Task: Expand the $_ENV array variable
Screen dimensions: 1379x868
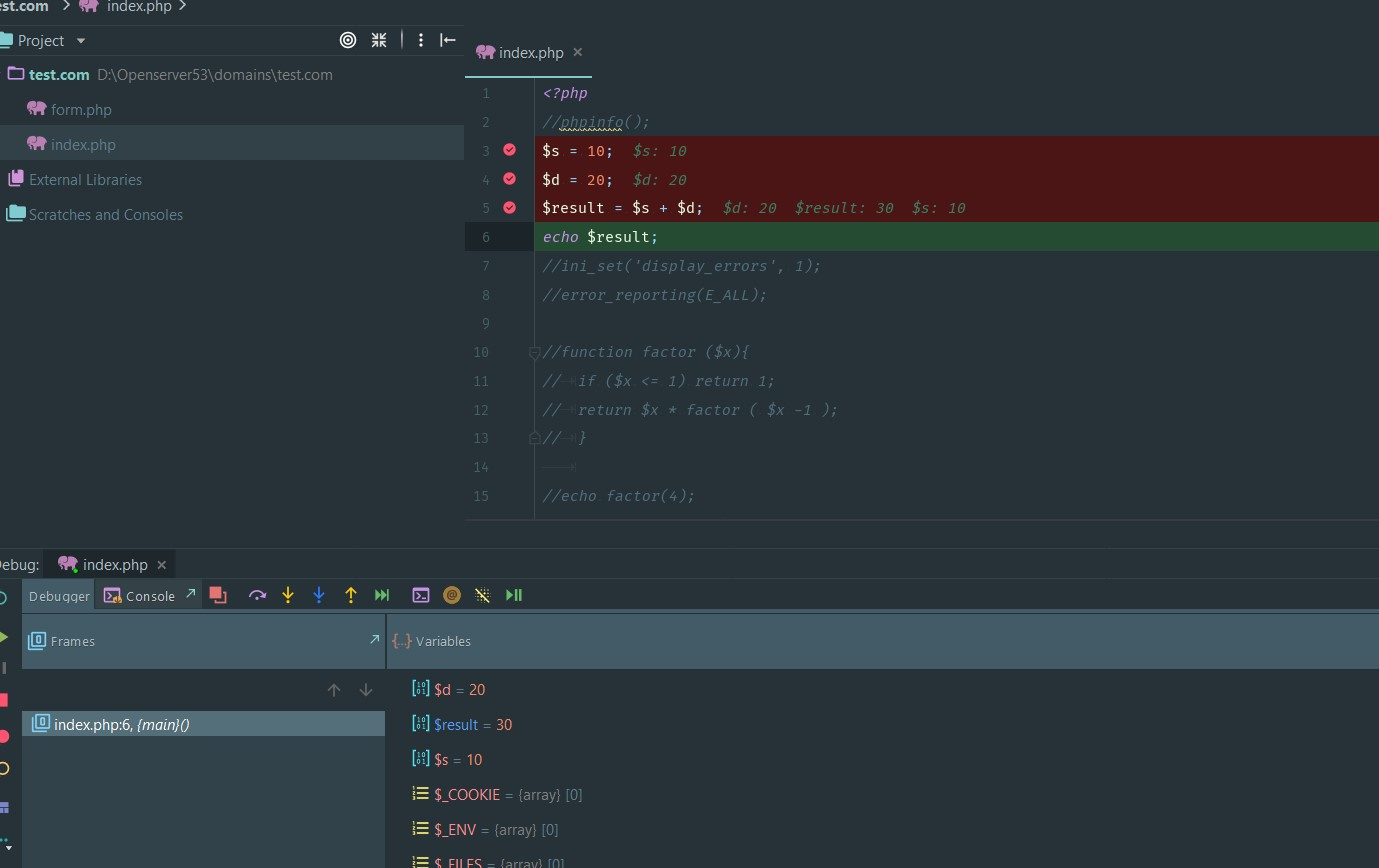Action: pyautogui.click(x=421, y=829)
